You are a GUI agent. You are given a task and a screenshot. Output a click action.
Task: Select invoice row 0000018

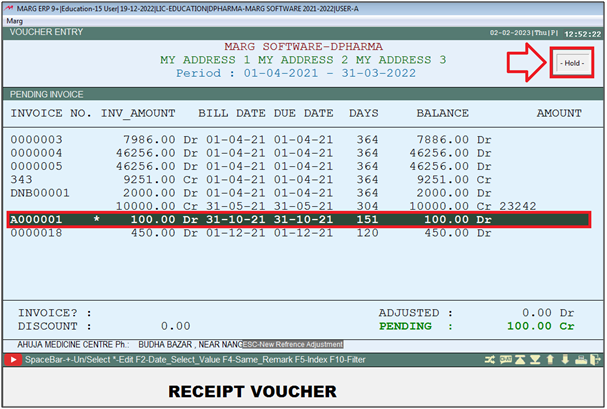(x=297, y=233)
